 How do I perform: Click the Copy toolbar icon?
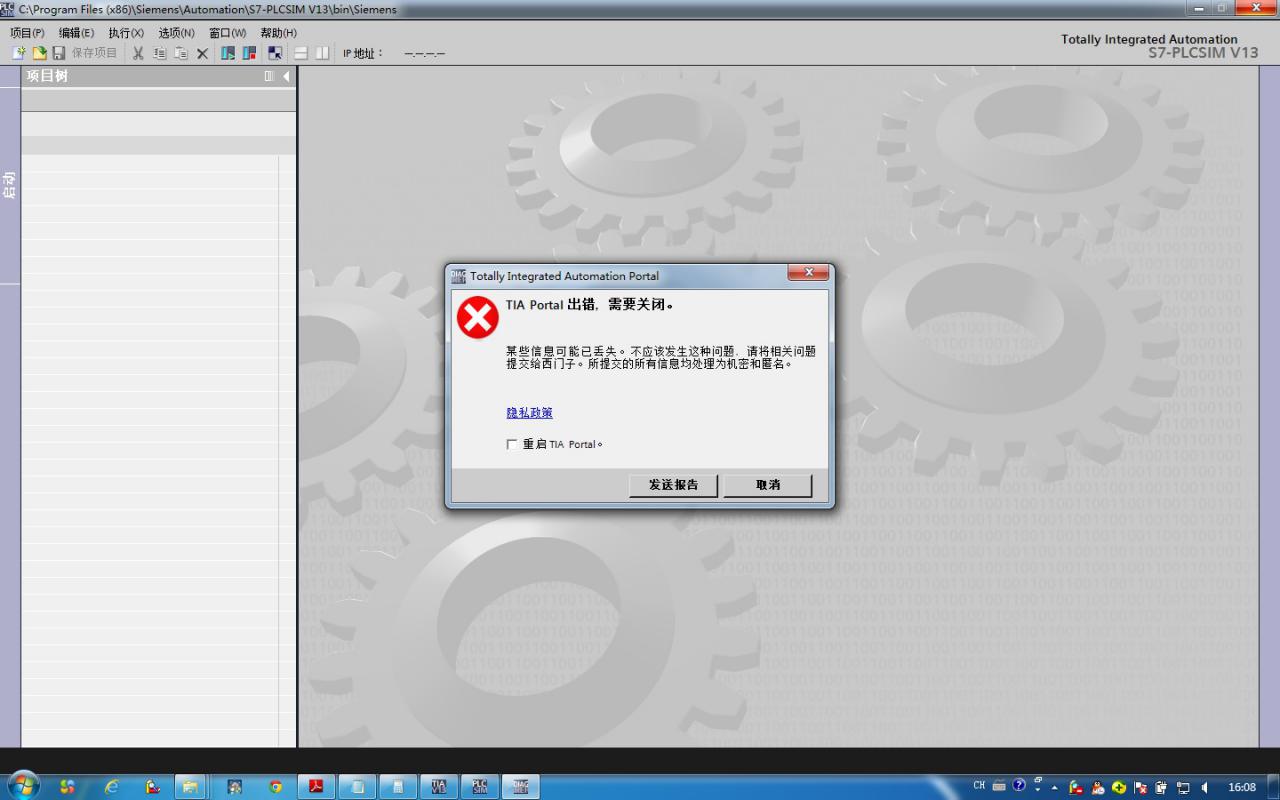click(x=160, y=53)
